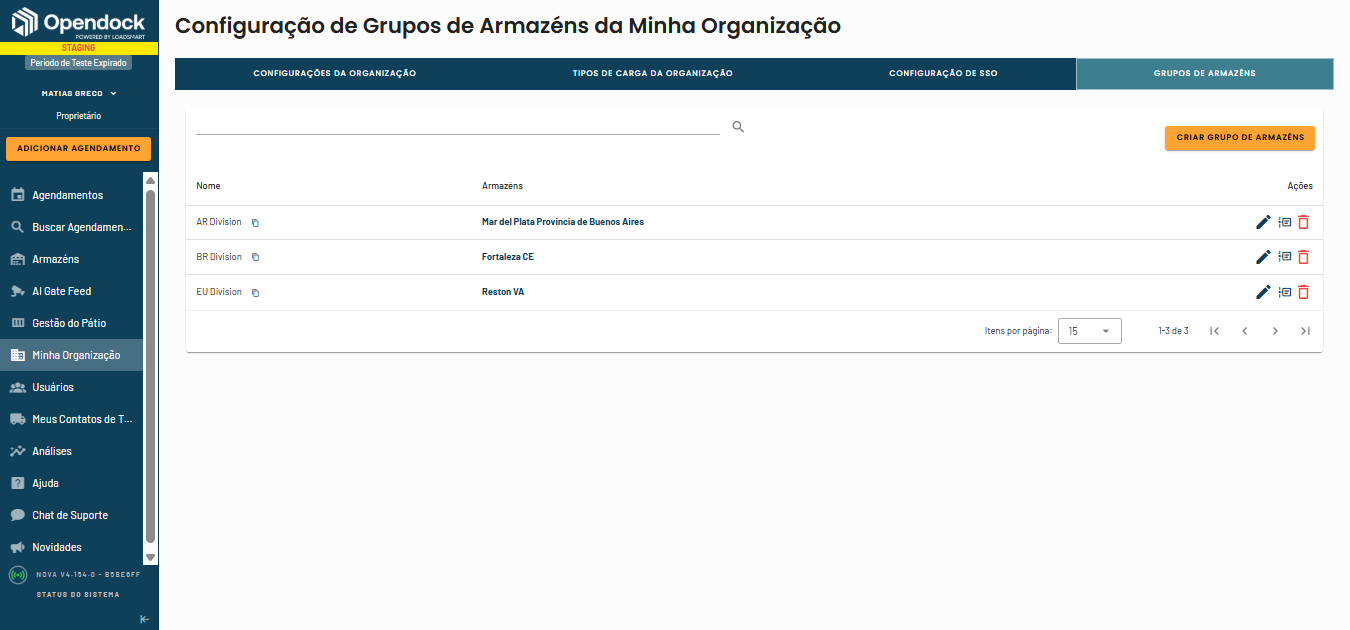Edit the BR Division warehouse group
Image resolution: width=1350 pixels, height=630 pixels.
[x=1263, y=257]
